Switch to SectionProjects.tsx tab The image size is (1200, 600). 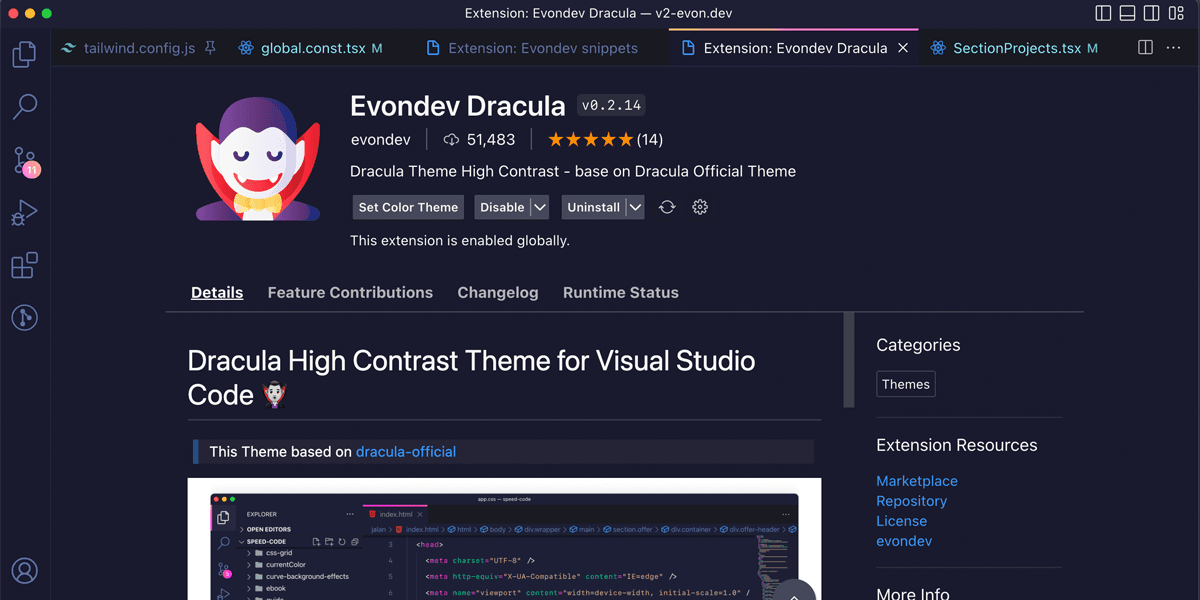(1015, 47)
